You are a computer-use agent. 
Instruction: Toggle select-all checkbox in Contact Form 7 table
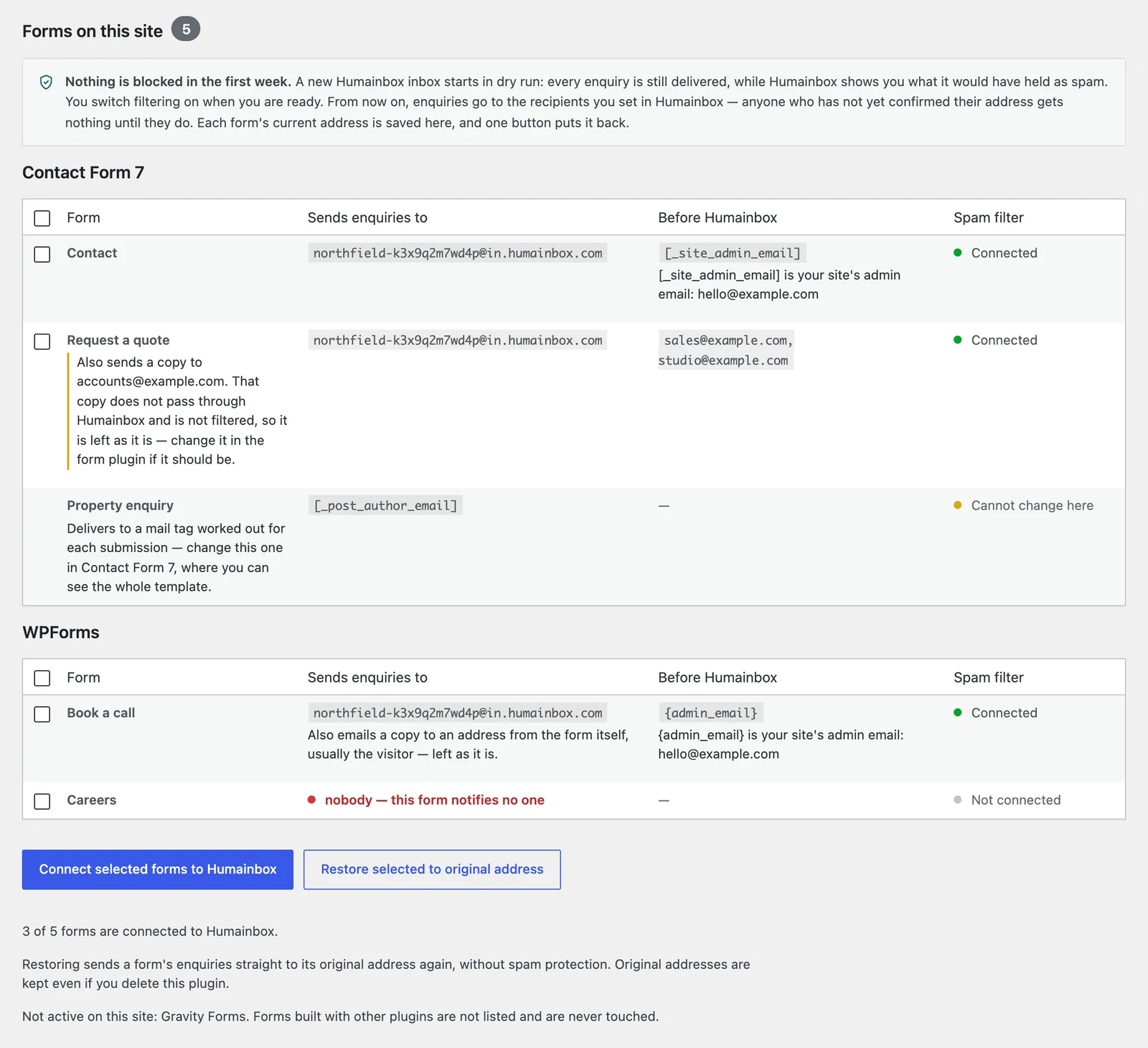pyautogui.click(x=42, y=218)
